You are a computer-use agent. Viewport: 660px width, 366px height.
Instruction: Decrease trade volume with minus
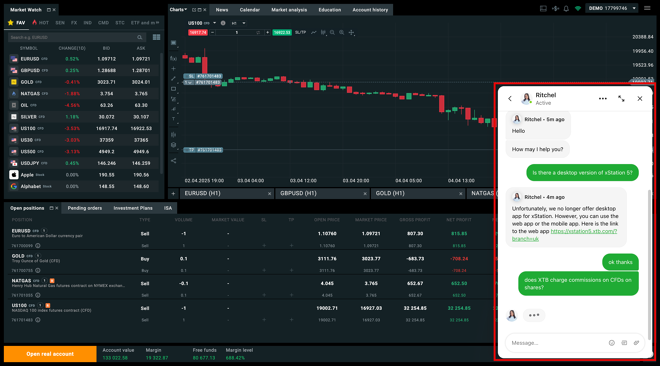pos(213,32)
